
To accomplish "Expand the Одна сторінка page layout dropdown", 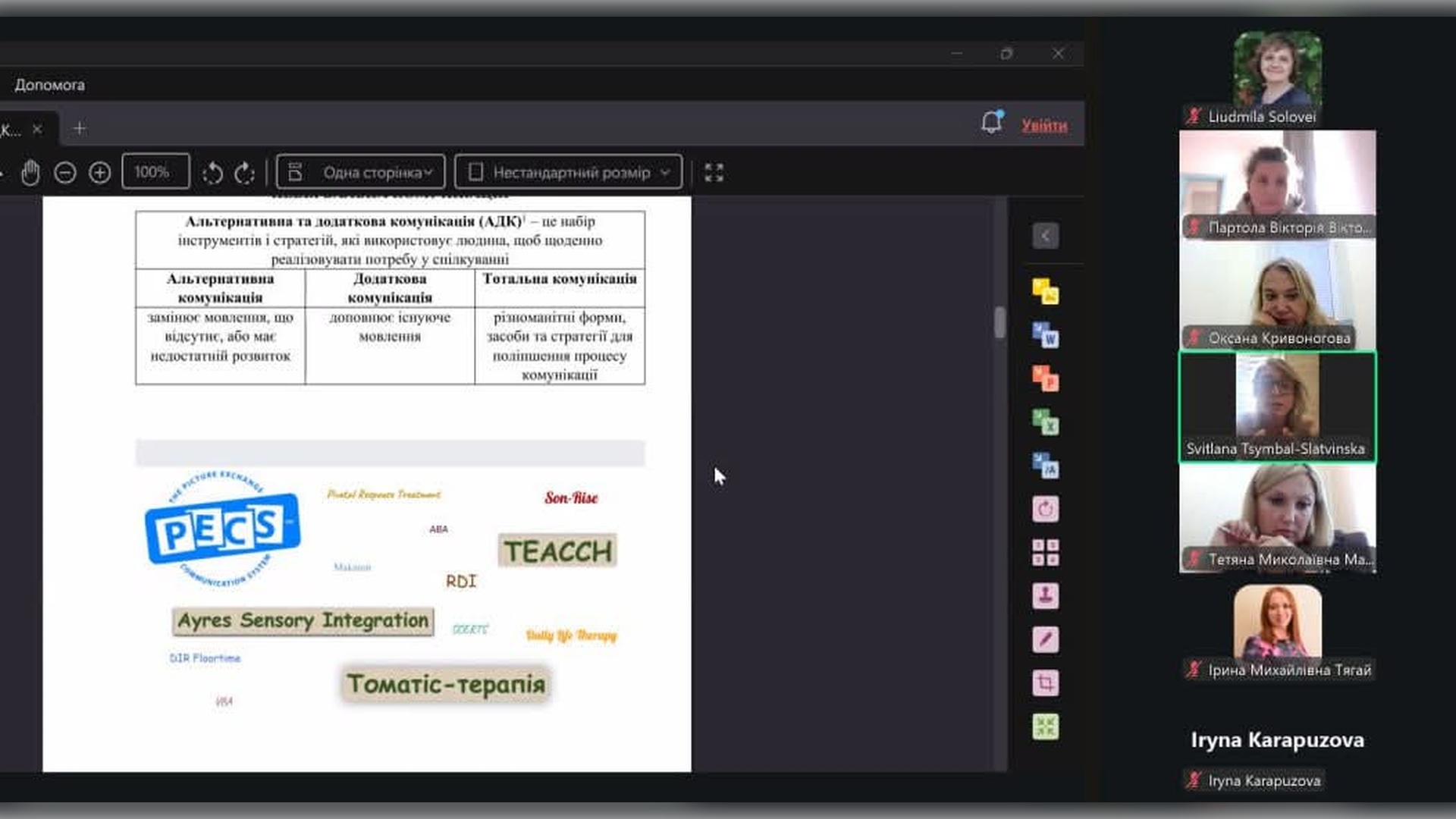I will [360, 173].
